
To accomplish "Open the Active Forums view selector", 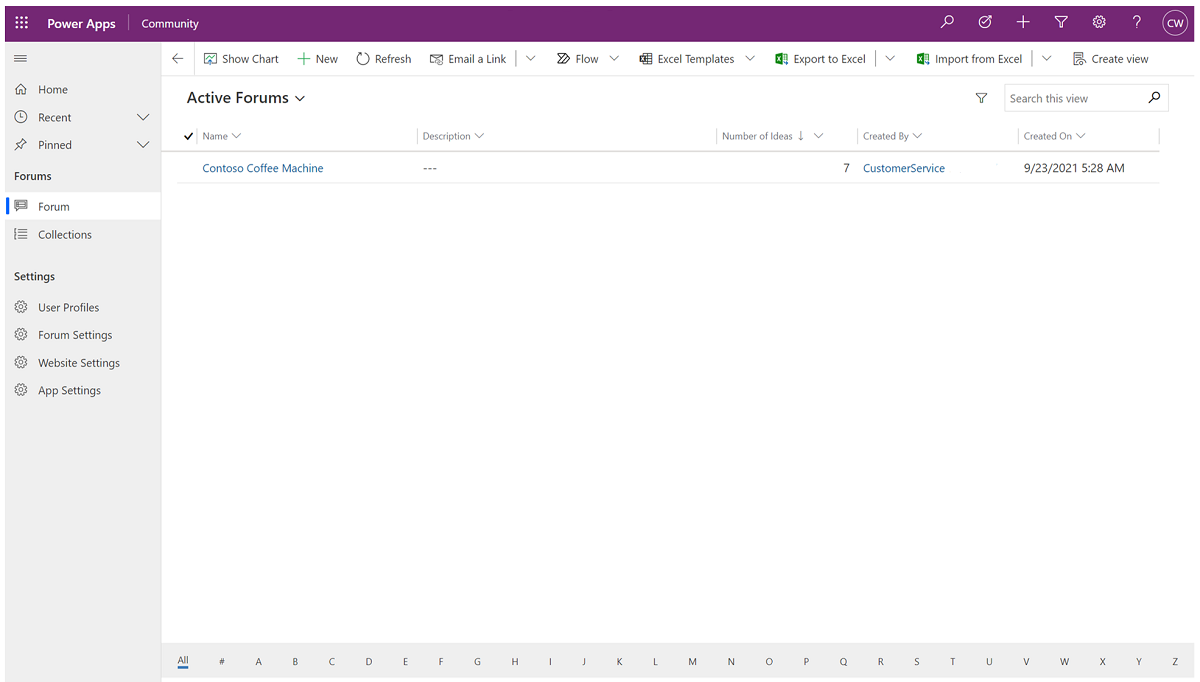I will pyautogui.click(x=246, y=98).
